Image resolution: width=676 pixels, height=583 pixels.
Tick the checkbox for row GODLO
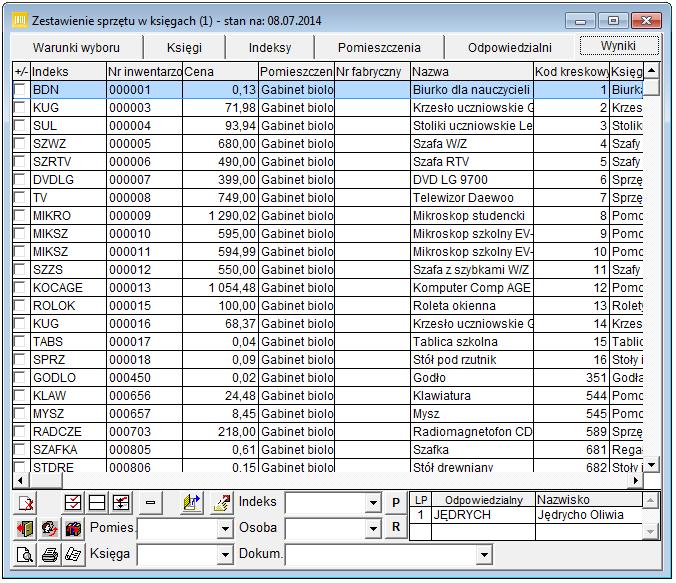point(20,378)
